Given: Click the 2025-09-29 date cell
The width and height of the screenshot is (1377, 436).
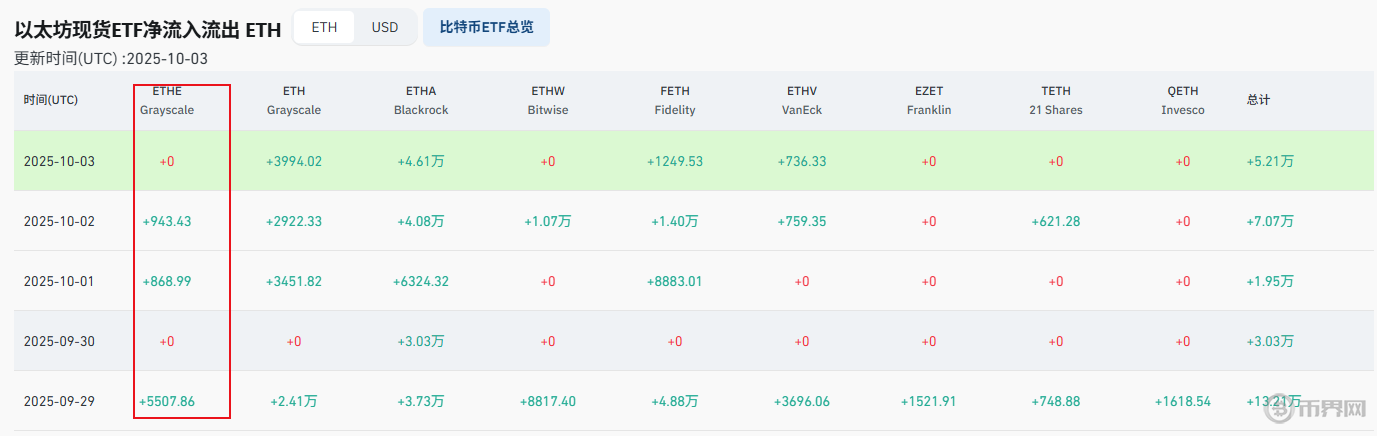Looking at the screenshot, I should 59,401.
